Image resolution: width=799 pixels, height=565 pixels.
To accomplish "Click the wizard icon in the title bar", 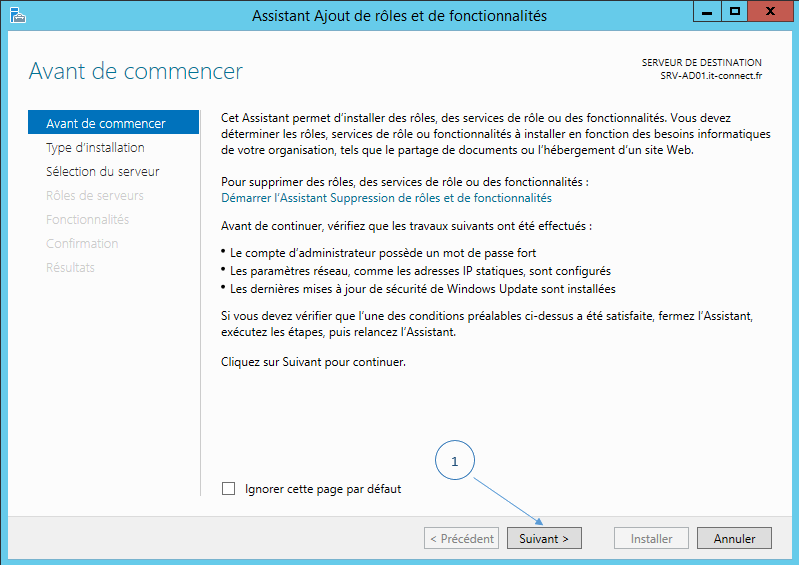I will (16, 14).
